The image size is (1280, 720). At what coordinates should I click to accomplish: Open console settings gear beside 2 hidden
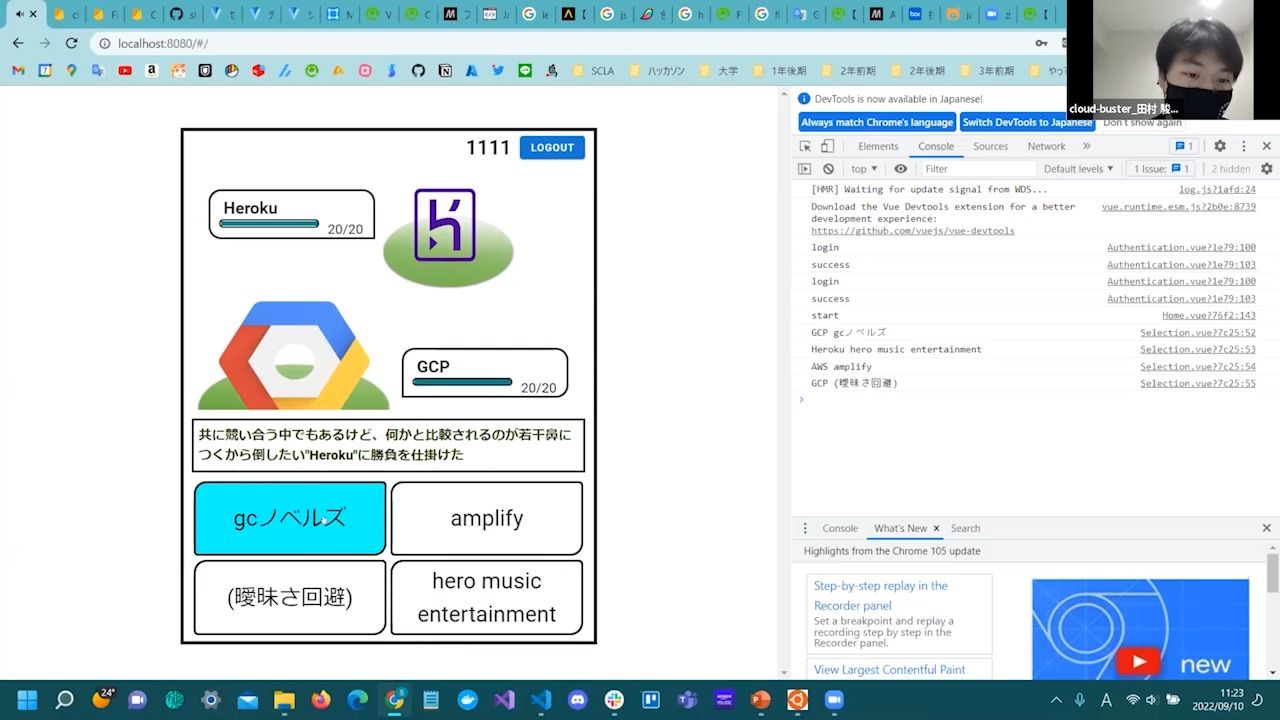tap(1266, 169)
